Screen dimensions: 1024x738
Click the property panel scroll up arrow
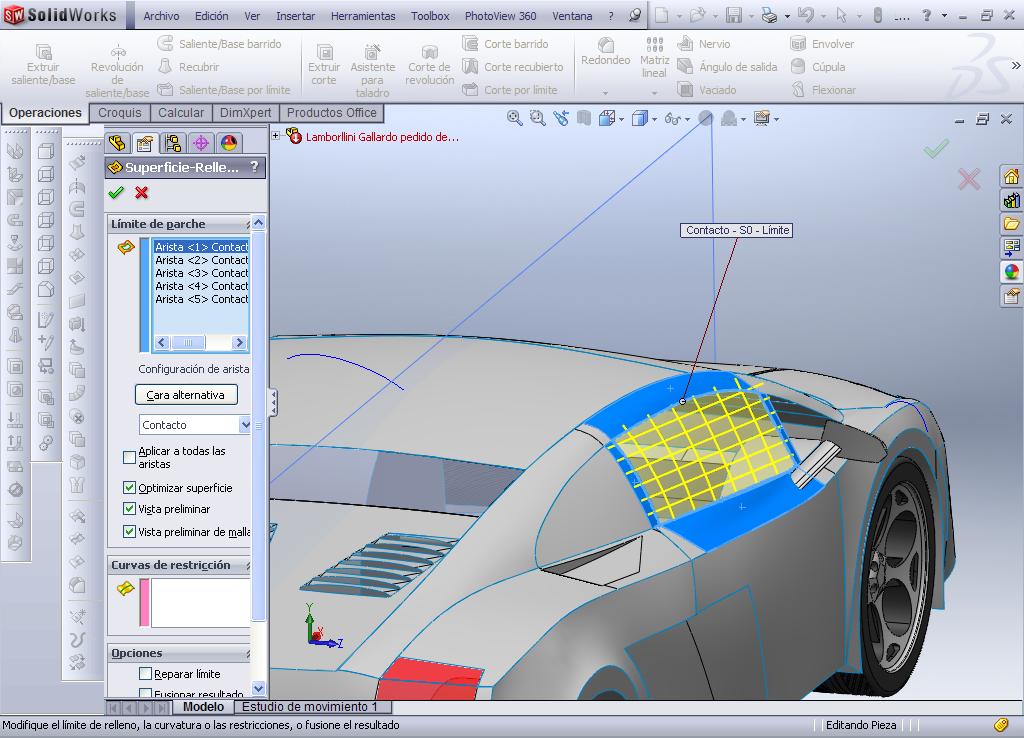pyautogui.click(x=258, y=223)
